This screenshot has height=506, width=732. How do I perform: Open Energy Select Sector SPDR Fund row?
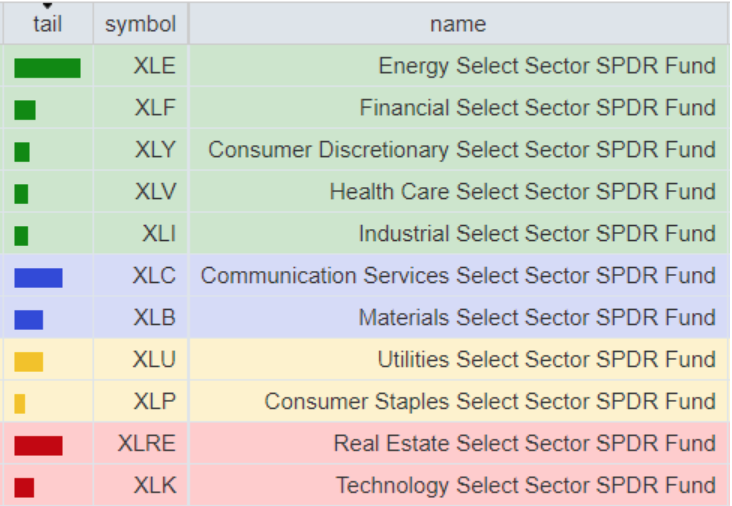(546, 66)
